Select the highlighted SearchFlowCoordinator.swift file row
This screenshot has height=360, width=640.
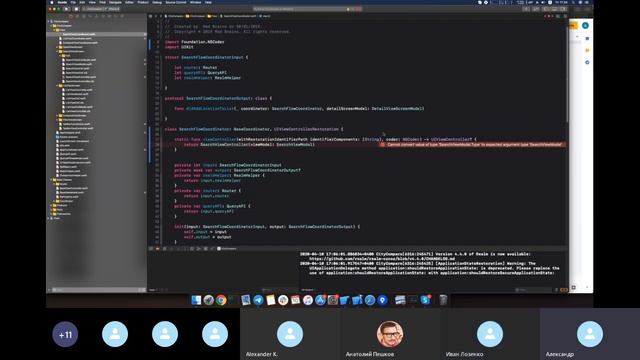(96, 34)
